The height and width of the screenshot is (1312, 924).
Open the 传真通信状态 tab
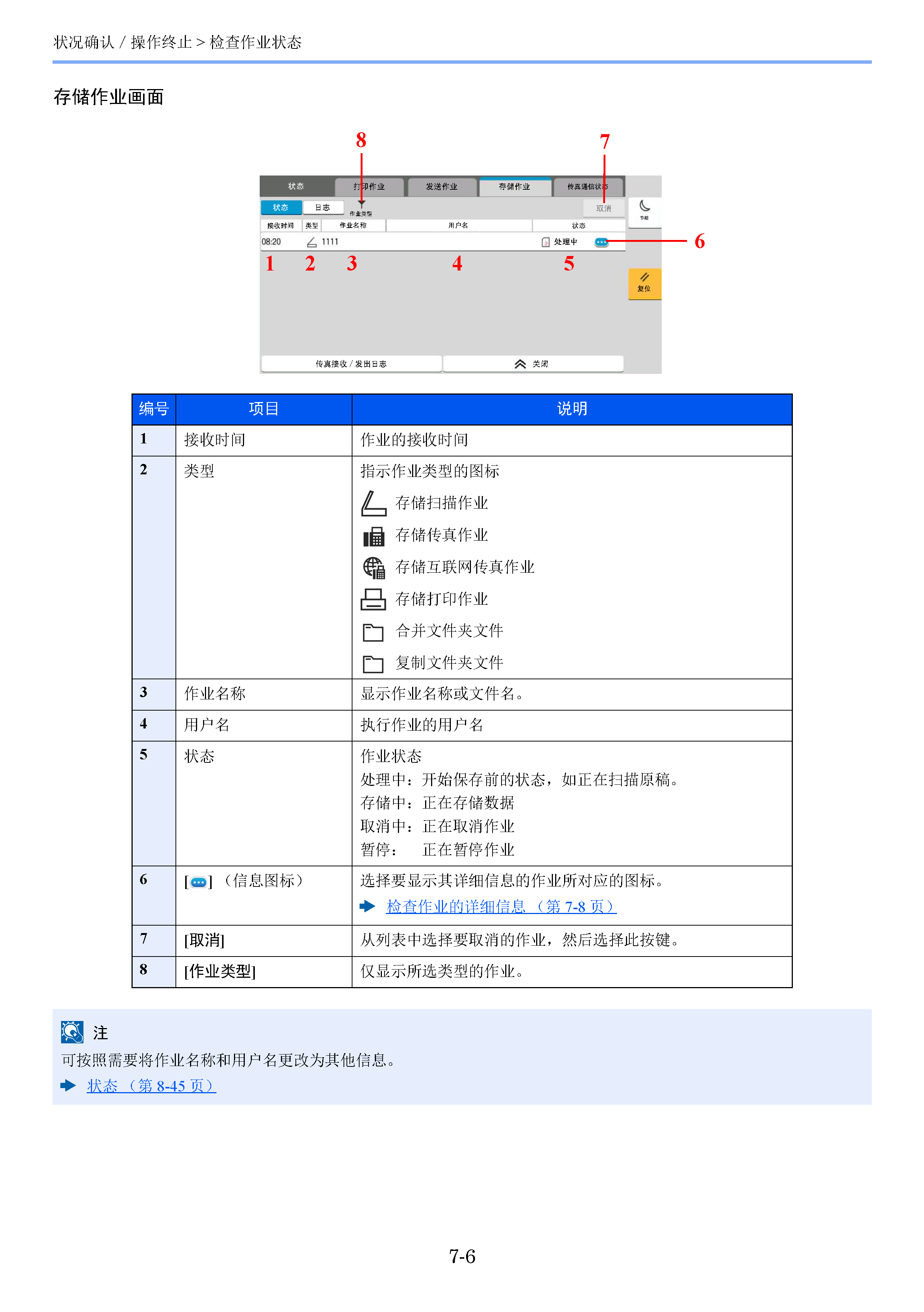(x=588, y=187)
